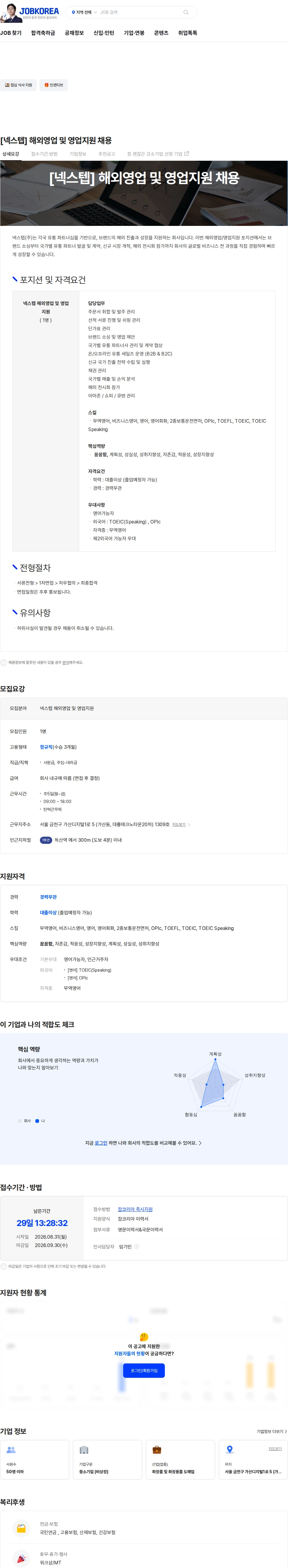288x1568 pixels.
Task: Click 로그인 link in 적합도 비교 prompt
Action: click(101, 1143)
